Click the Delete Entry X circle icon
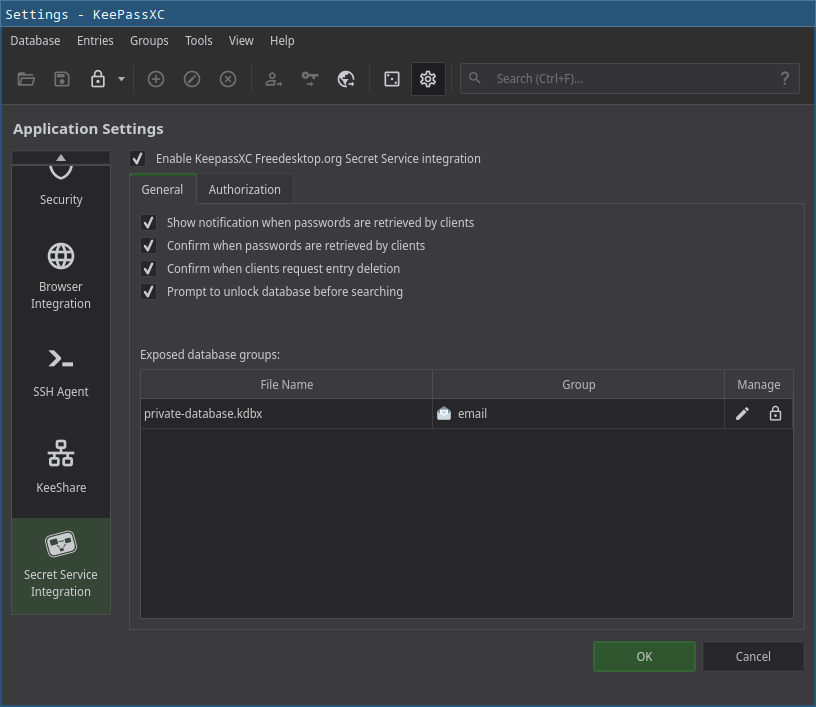 click(227, 79)
